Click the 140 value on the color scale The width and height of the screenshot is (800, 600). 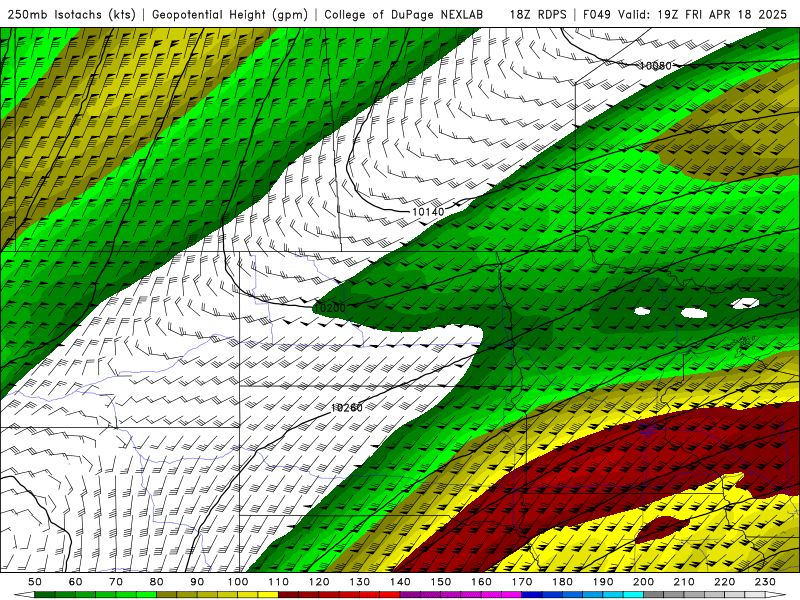click(401, 582)
